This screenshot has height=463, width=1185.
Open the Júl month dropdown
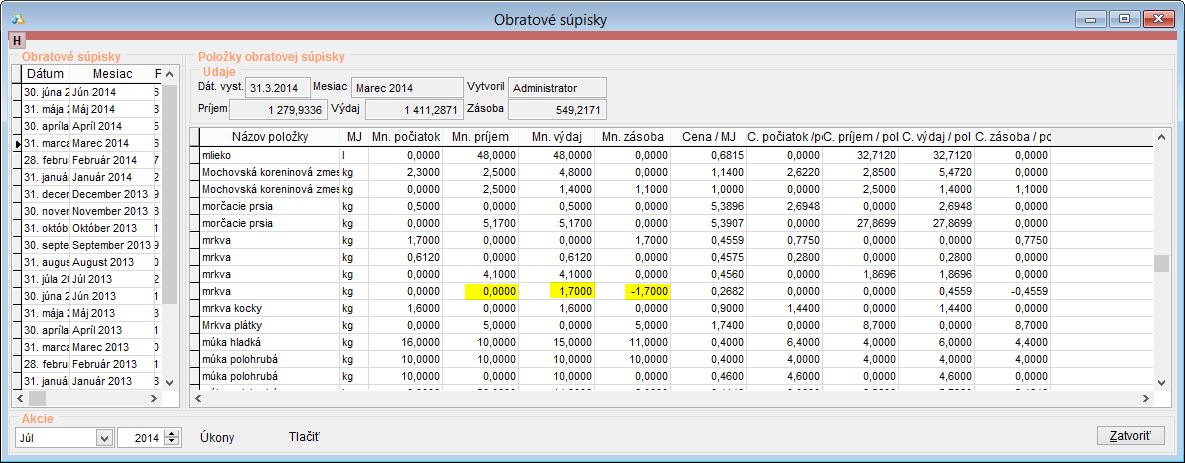pyautogui.click(x=104, y=437)
